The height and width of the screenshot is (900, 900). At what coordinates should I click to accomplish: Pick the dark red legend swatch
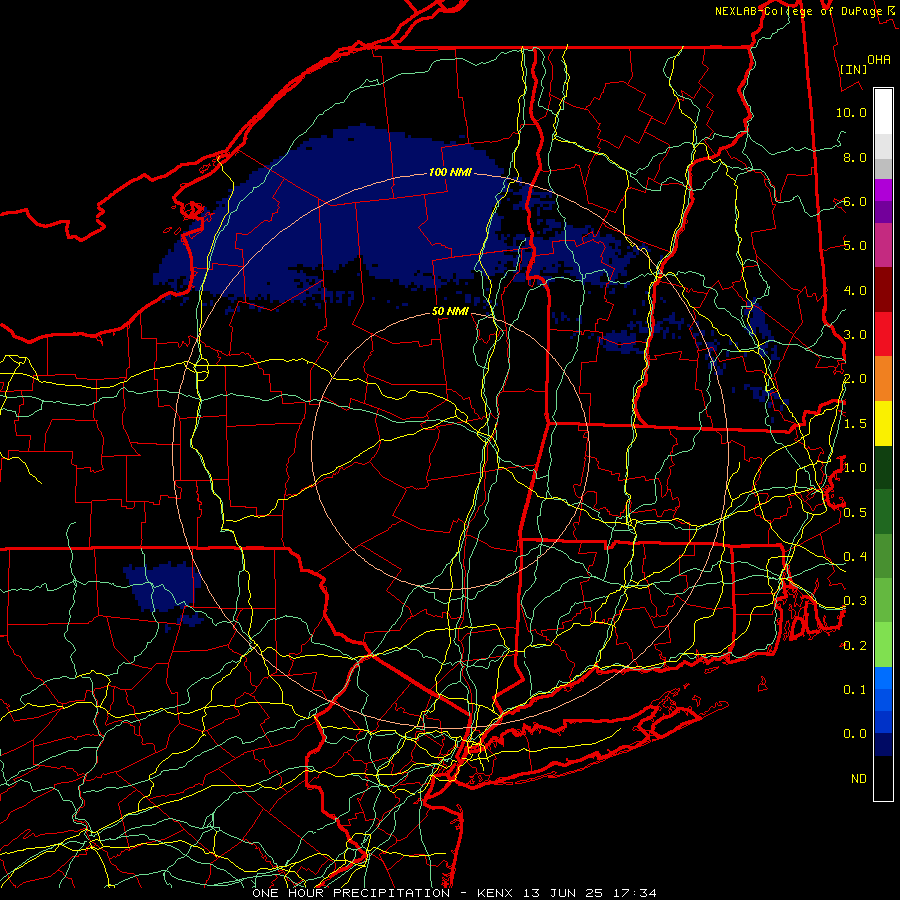(x=883, y=290)
